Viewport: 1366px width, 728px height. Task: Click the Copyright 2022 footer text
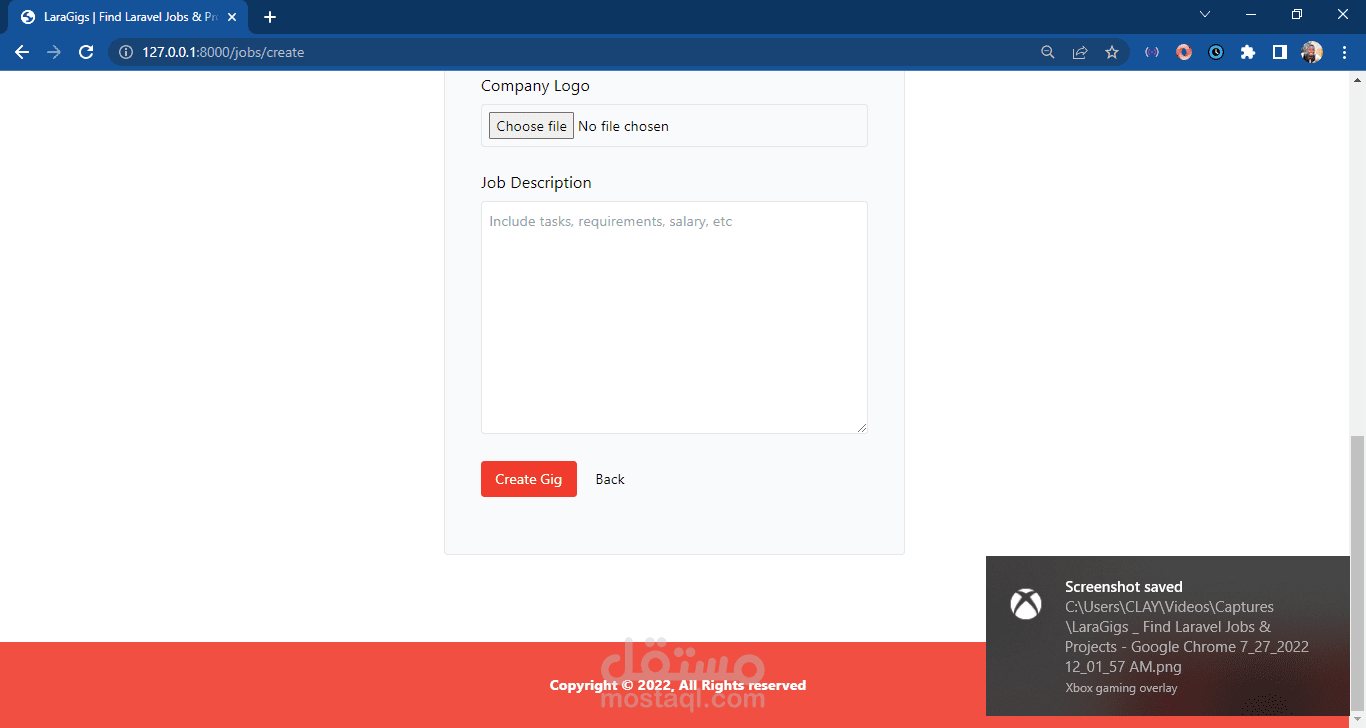[x=677, y=685]
